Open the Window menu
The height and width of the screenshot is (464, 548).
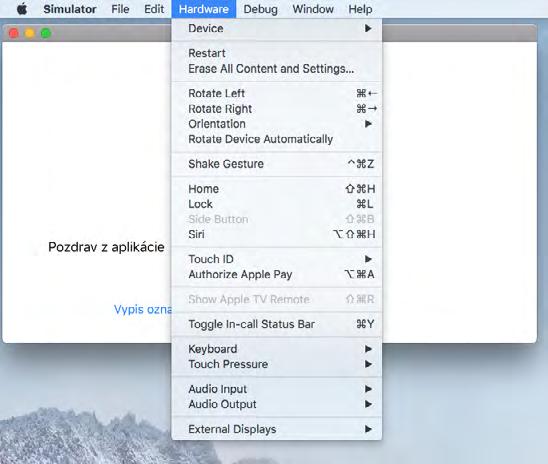click(x=313, y=9)
